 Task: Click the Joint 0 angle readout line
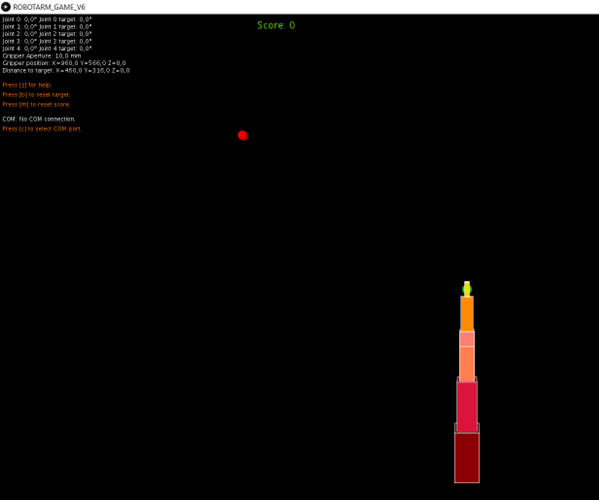coord(47,19)
